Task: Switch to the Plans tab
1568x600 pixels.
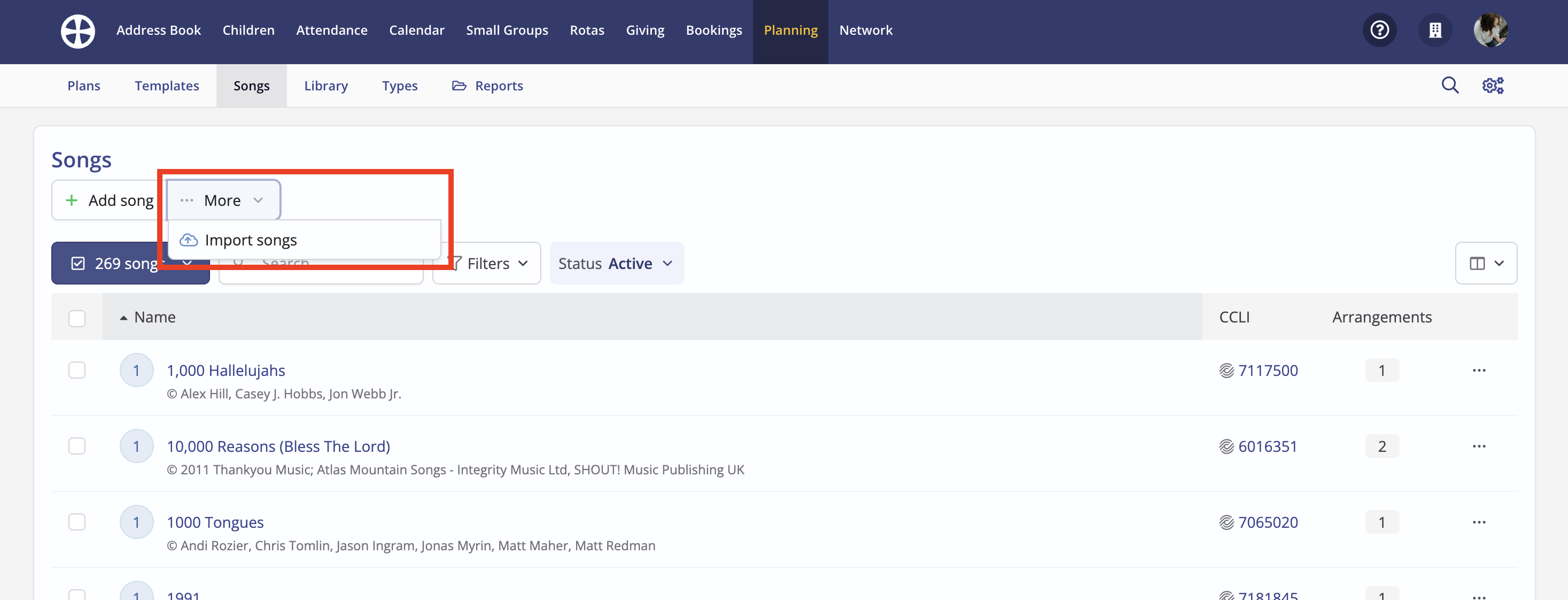Action: [x=84, y=86]
